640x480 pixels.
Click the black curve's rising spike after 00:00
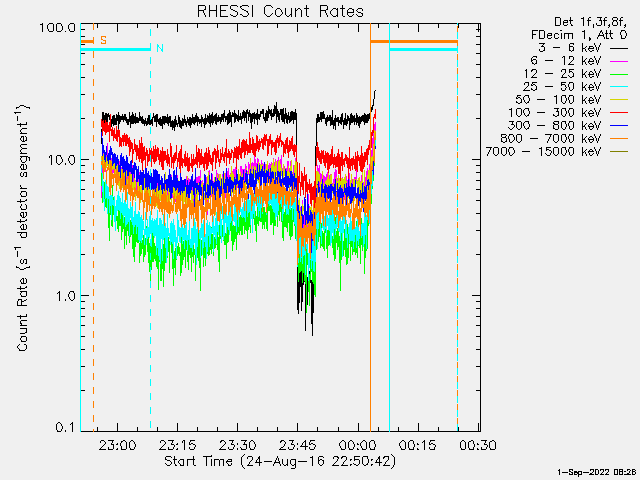373,102
